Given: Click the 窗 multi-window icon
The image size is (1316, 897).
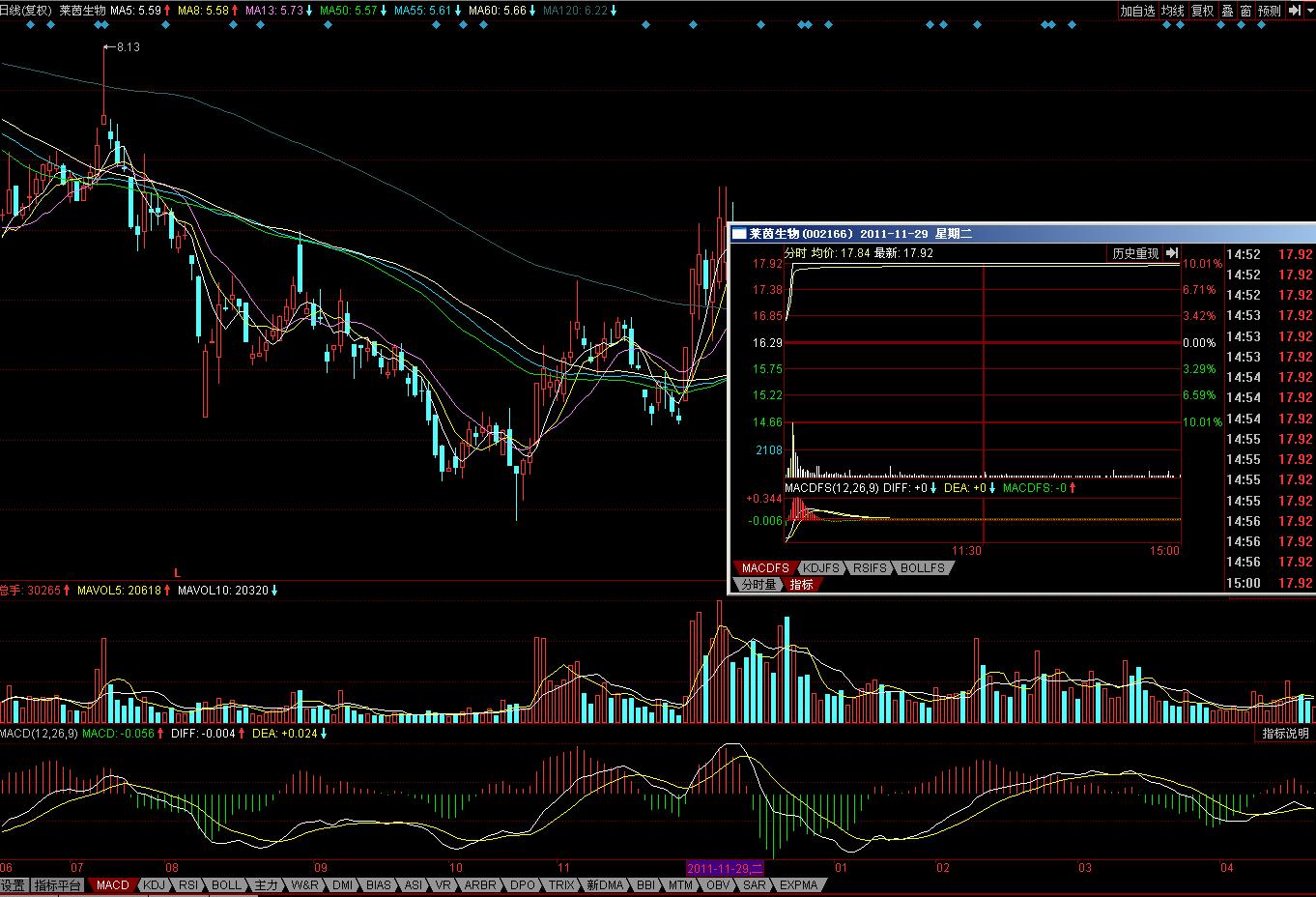Looking at the screenshot, I should click(1245, 11).
